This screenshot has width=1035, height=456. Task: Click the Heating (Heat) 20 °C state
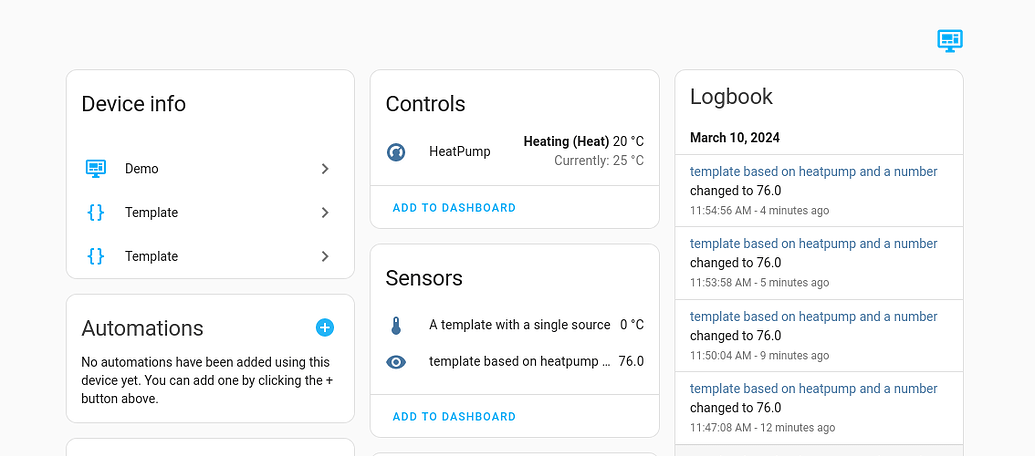[584, 141]
